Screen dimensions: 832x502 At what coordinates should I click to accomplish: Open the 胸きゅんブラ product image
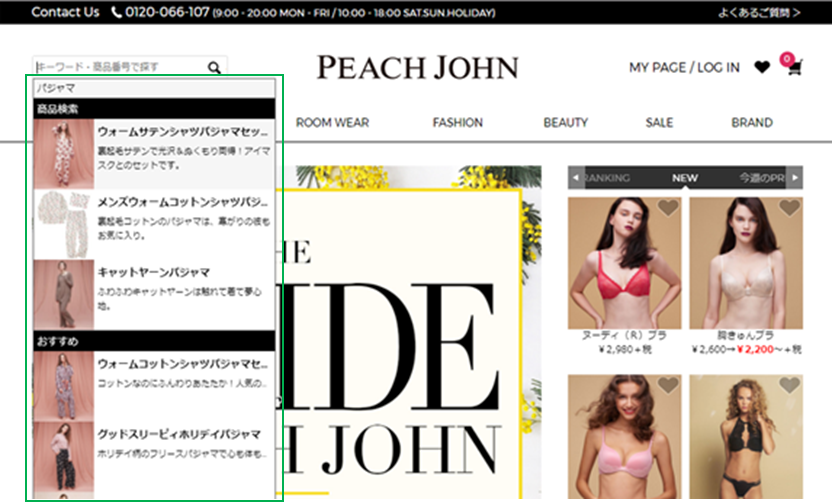point(746,263)
